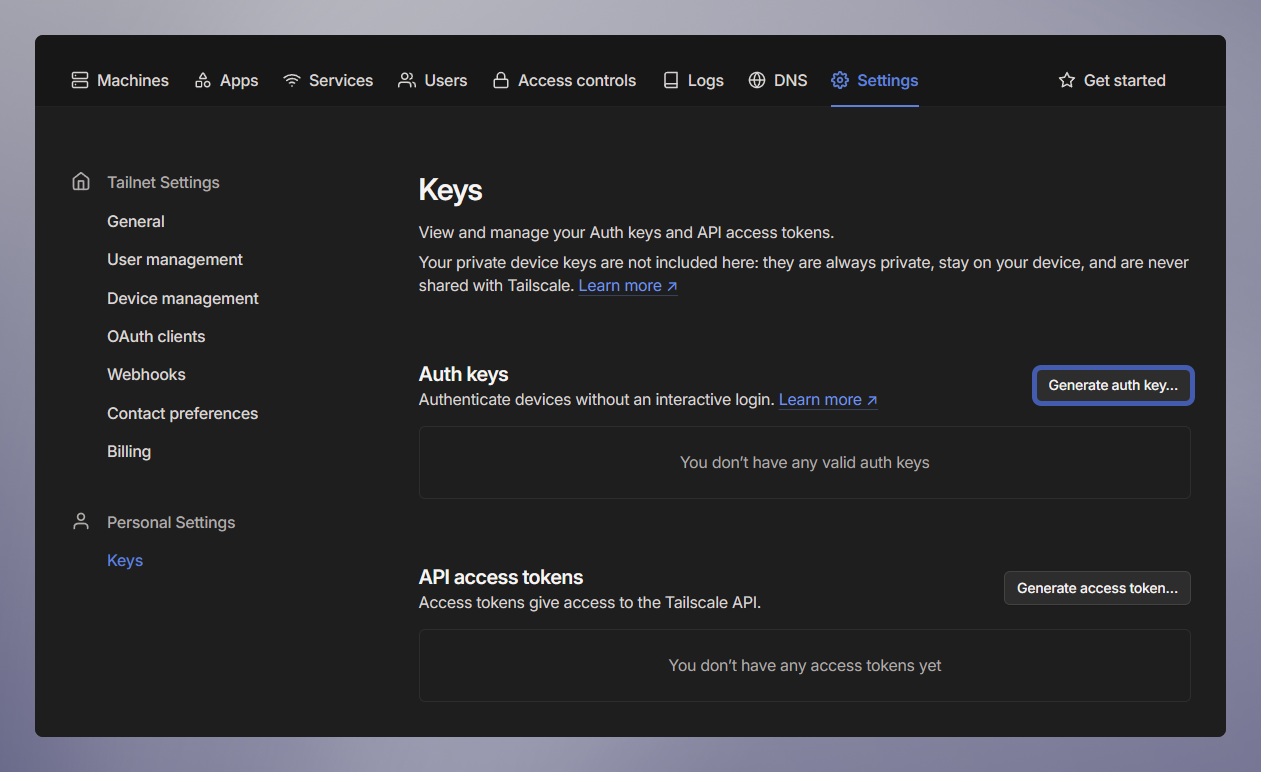The image size is (1261, 772).
Task: Go to User management settings
Action: pyautogui.click(x=175, y=259)
